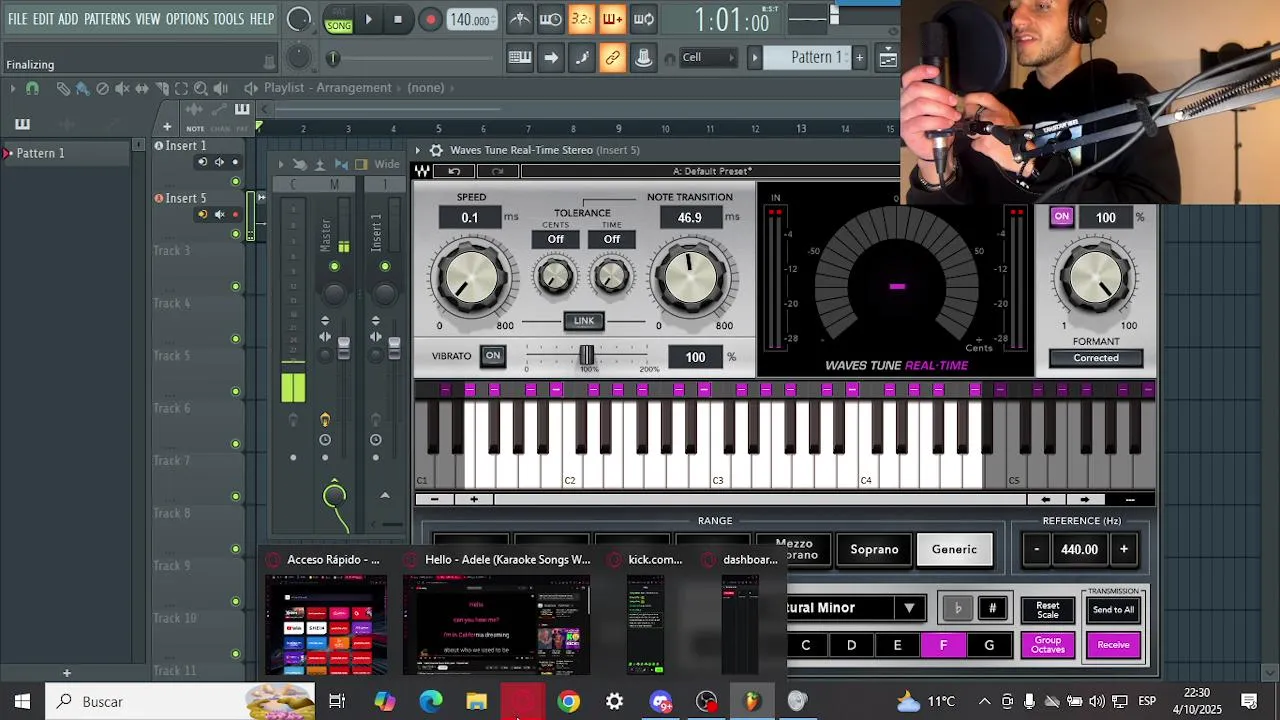
Task: Toggle Tolerance Time Off button
Action: (611, 239)
